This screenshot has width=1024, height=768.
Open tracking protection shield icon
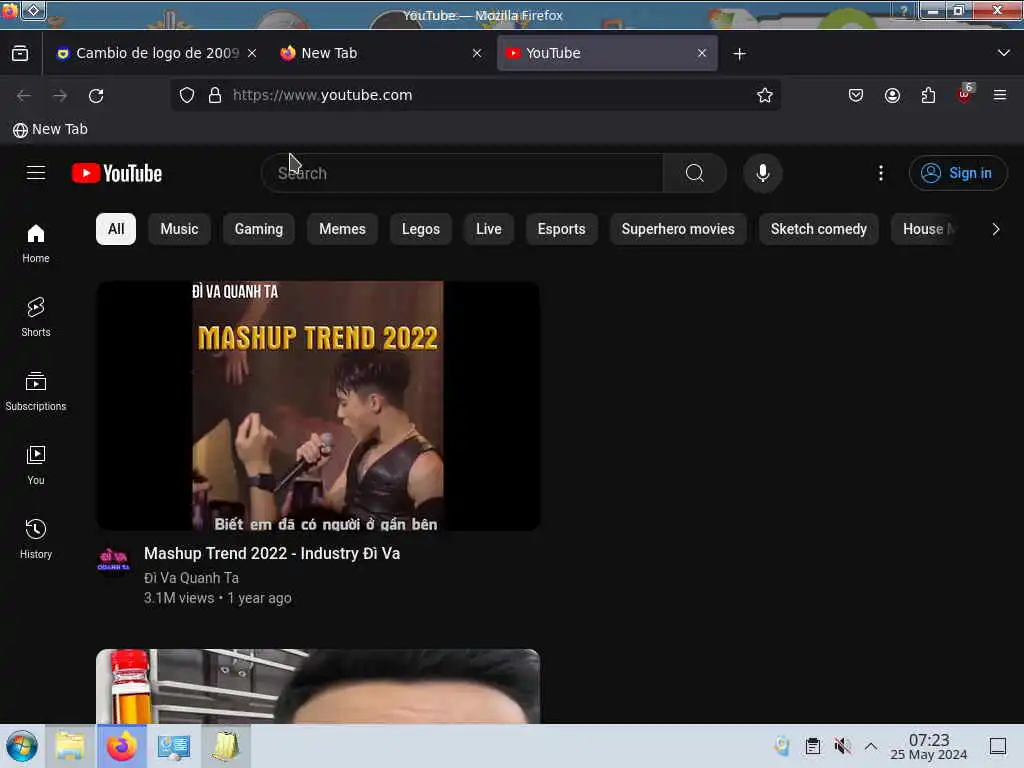[187, 95]
